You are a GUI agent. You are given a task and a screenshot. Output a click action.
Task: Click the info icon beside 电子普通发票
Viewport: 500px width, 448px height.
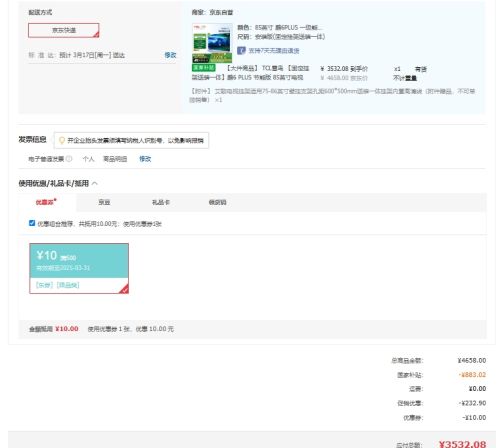tap(69, 159)
